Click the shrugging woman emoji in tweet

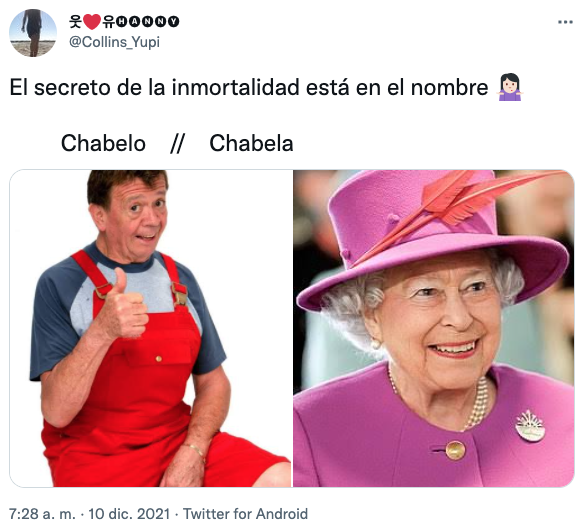[510, 87]
